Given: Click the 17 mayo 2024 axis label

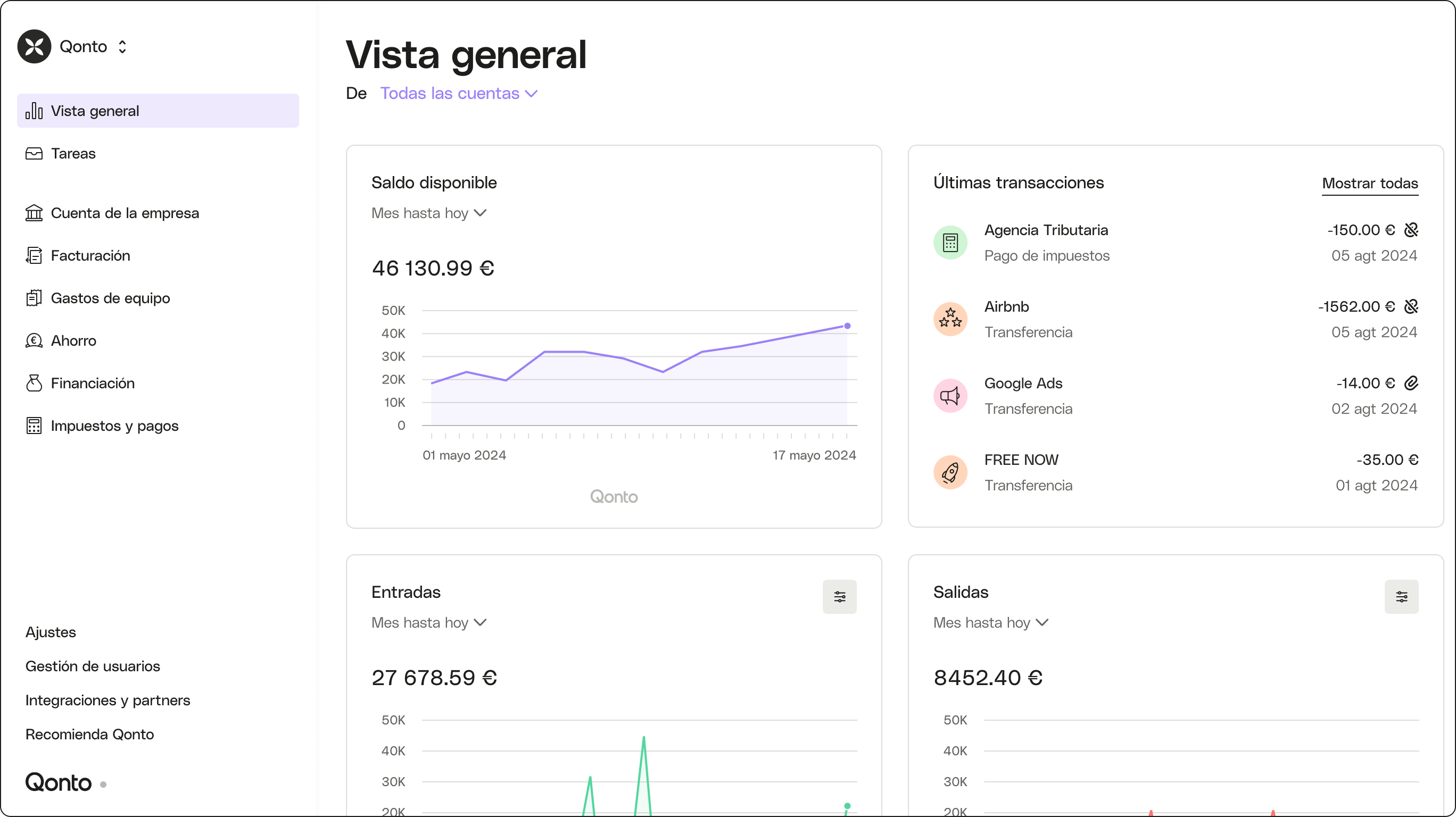Looking at the screenshot, I should [814, 455].
